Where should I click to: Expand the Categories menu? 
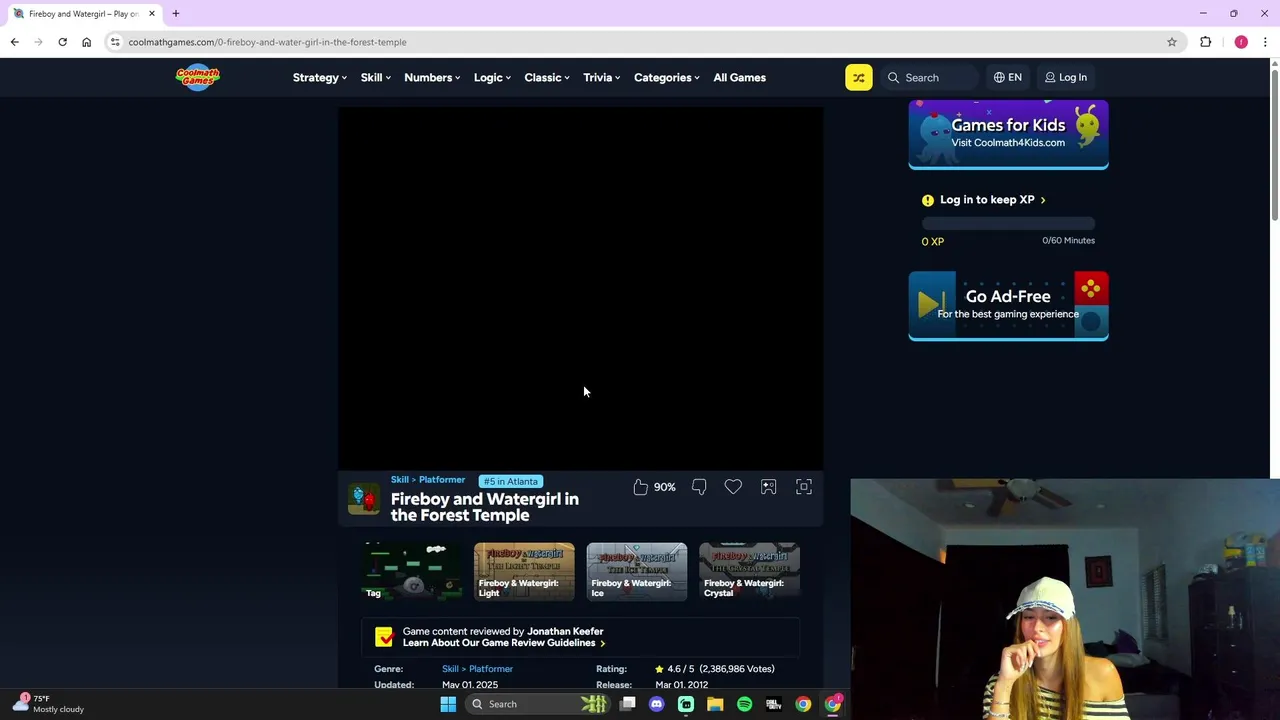[666, 77]
